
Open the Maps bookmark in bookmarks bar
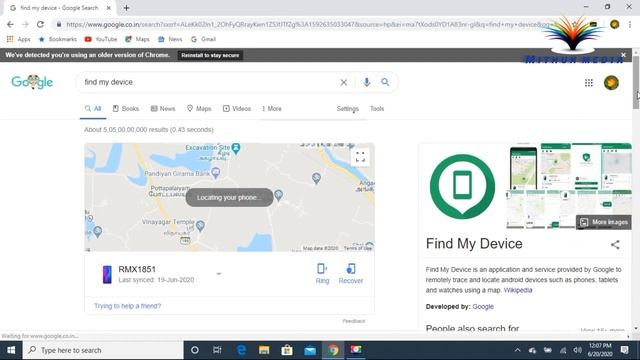click(x=137, y=39)
